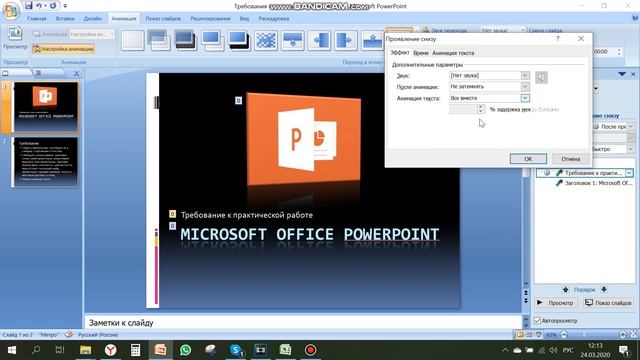Viewport: 640px width, 360px height.
Task: Save the presentation via Quick Access
Action: pos(28,6)
